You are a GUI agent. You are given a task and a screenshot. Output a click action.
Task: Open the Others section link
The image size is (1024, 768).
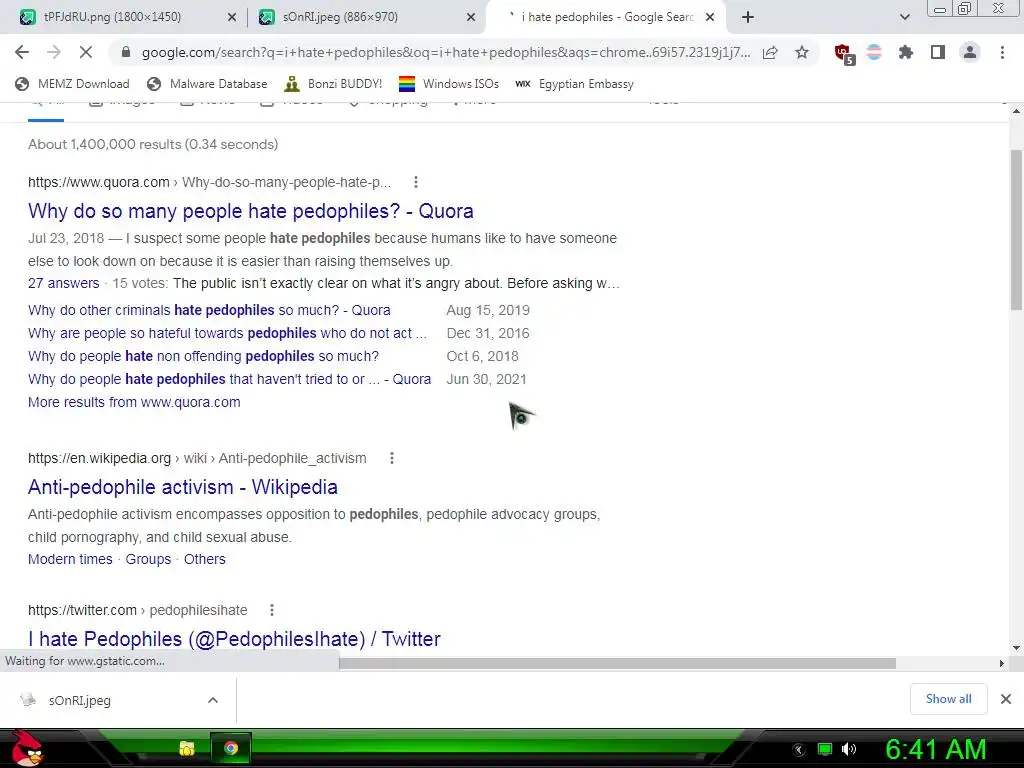204,559
